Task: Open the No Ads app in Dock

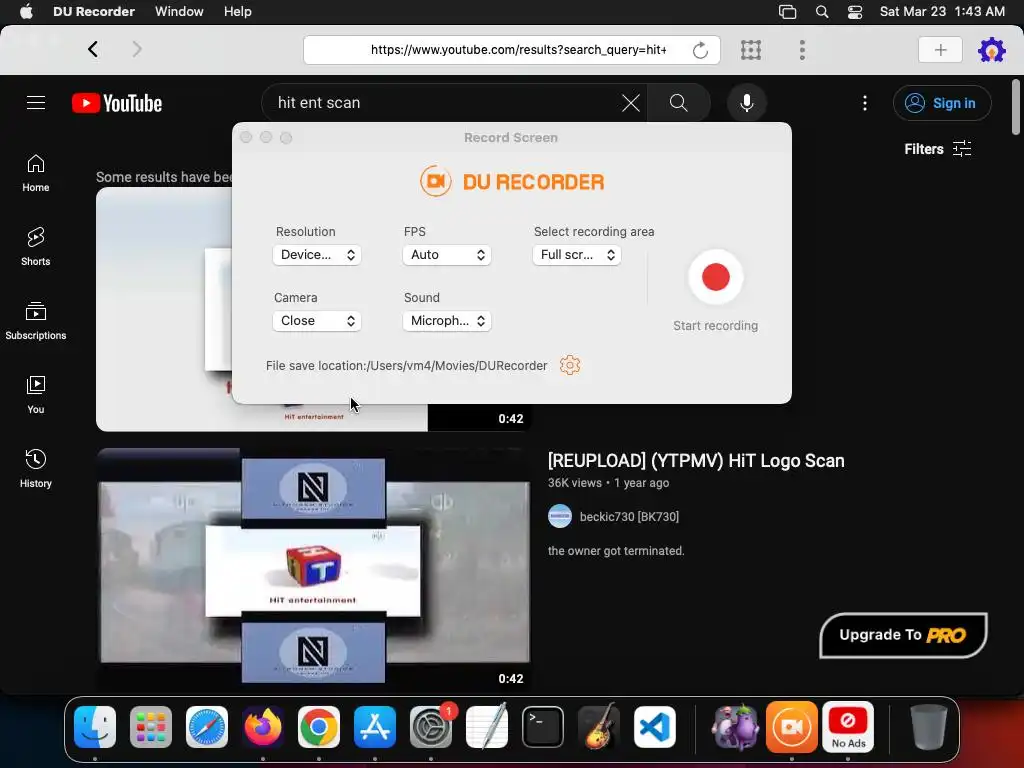Action: pos(848,727)
